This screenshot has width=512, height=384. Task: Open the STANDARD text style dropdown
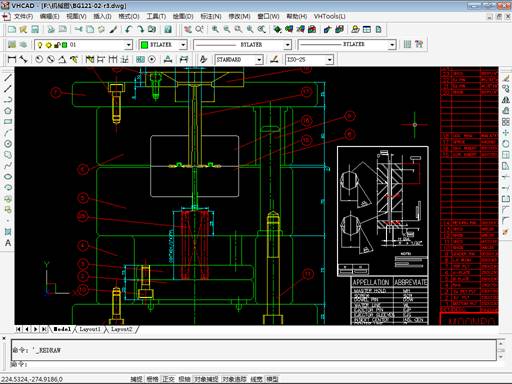[259, 60]
